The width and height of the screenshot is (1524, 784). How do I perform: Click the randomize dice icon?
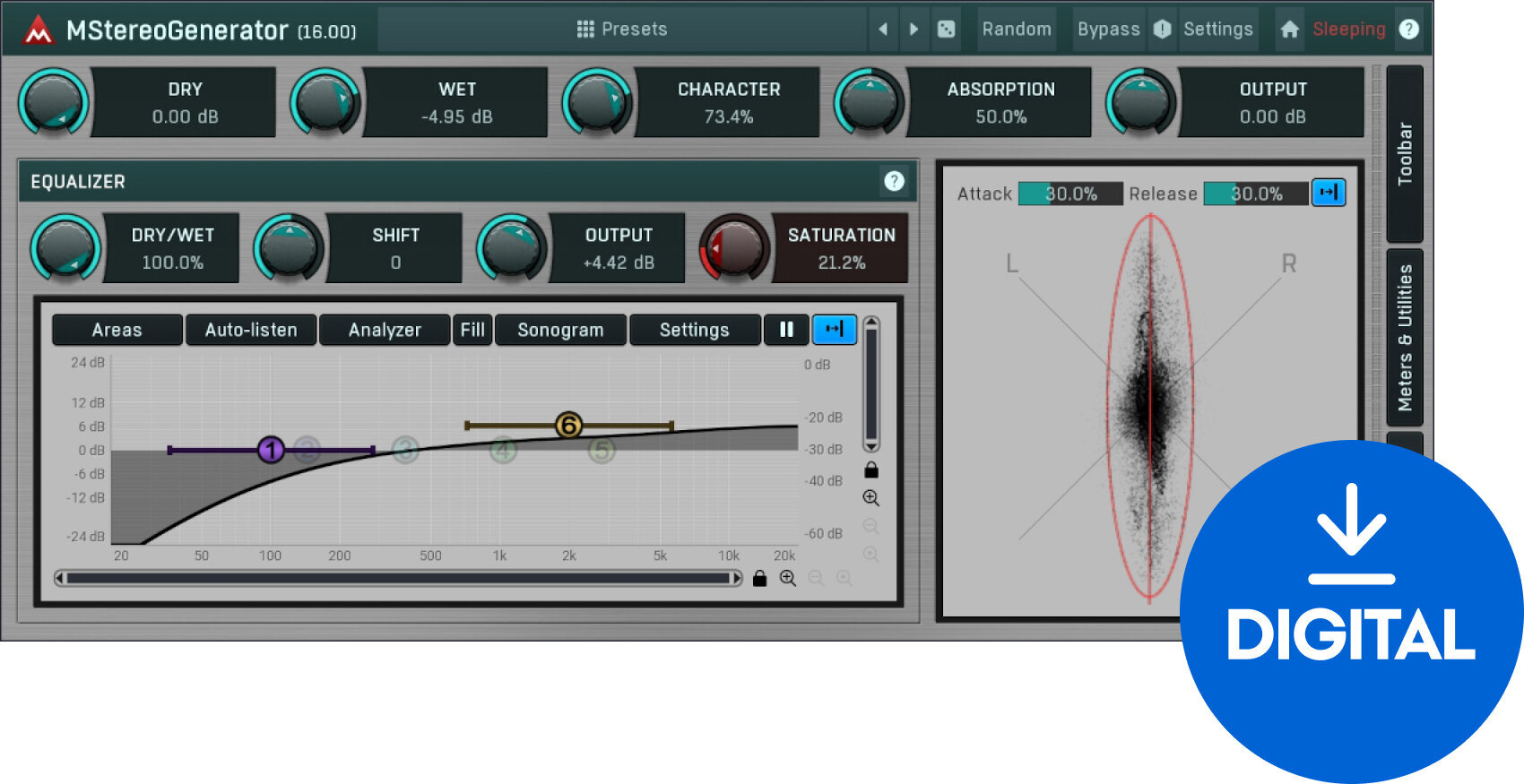(x=946, y=29)
